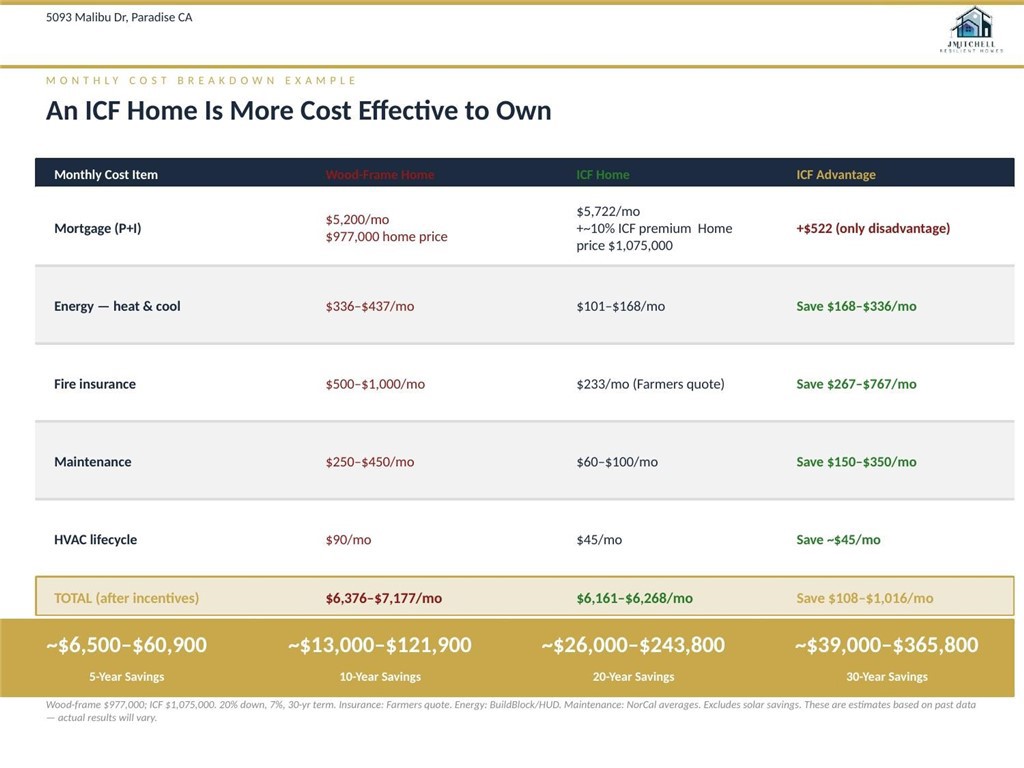Screen dimensions: 1024x768
Task: Click the Energy — heat & cool row label
Action: point(117,306)
